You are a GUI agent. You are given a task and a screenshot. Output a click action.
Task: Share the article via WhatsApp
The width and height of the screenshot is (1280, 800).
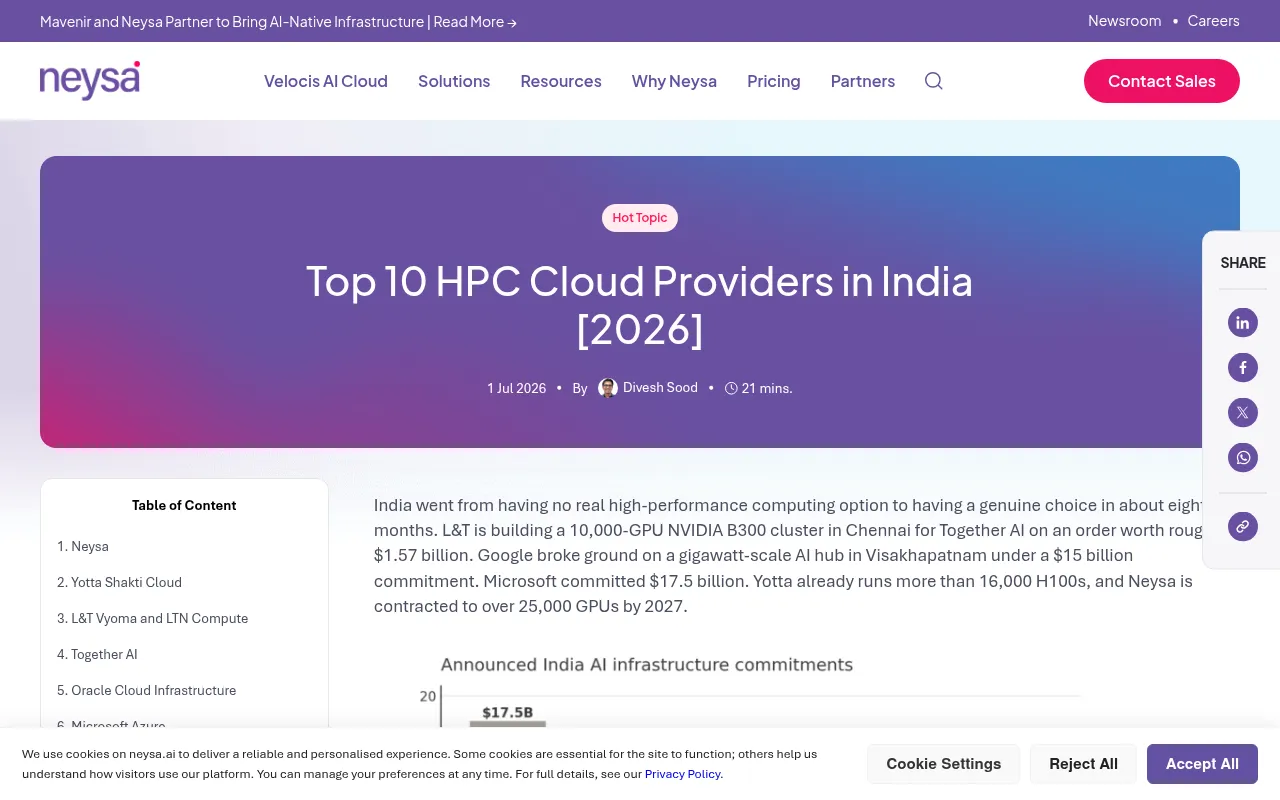point(1243,458)
